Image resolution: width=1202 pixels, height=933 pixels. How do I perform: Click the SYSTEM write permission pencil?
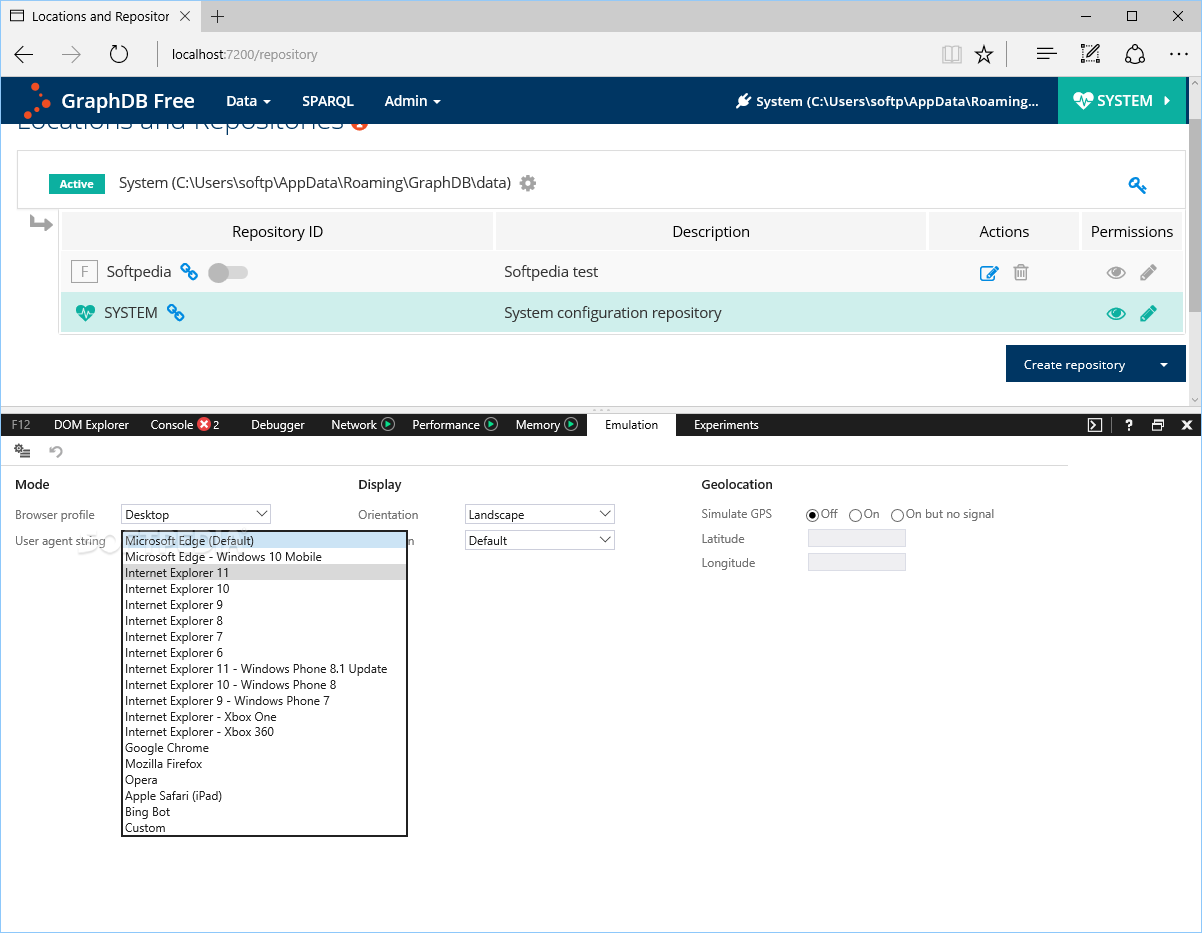pyautogui.click(x=1148, y=313)
